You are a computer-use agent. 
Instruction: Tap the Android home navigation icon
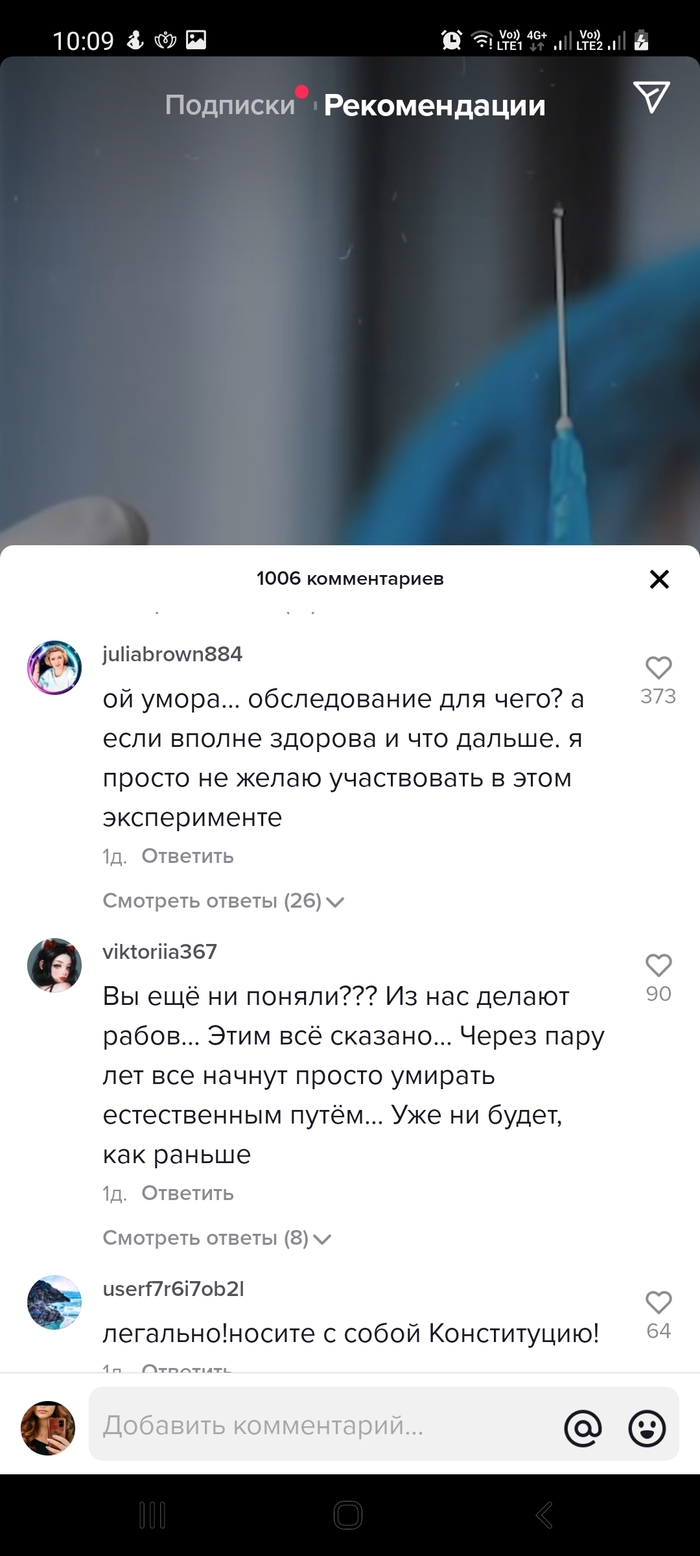348,1515
